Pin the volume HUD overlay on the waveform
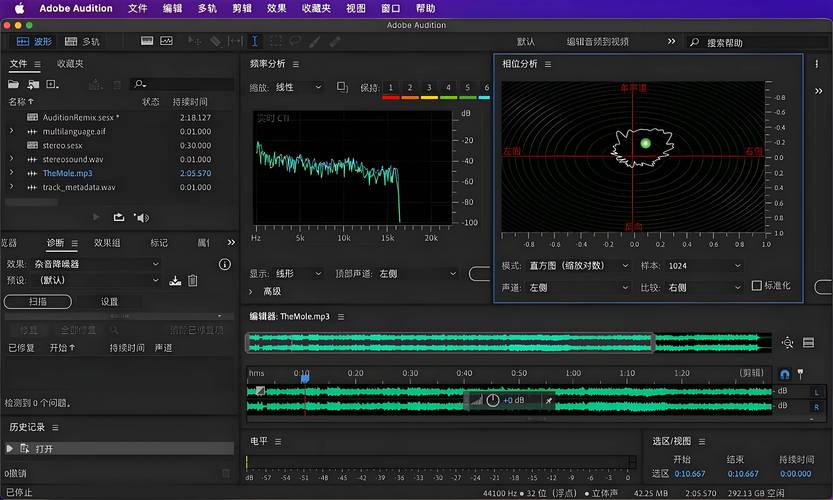Viewport: 833px width, 500px height. [548, 400]
